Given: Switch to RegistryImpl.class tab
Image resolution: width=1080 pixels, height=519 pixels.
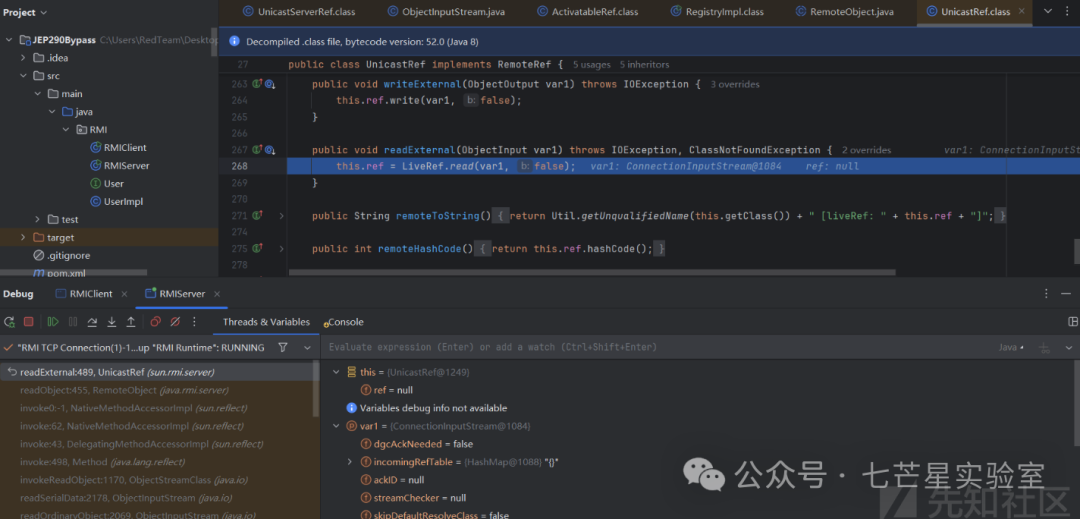Looking at the screenshot, I should pyautogui.click(x=716, y=12).
